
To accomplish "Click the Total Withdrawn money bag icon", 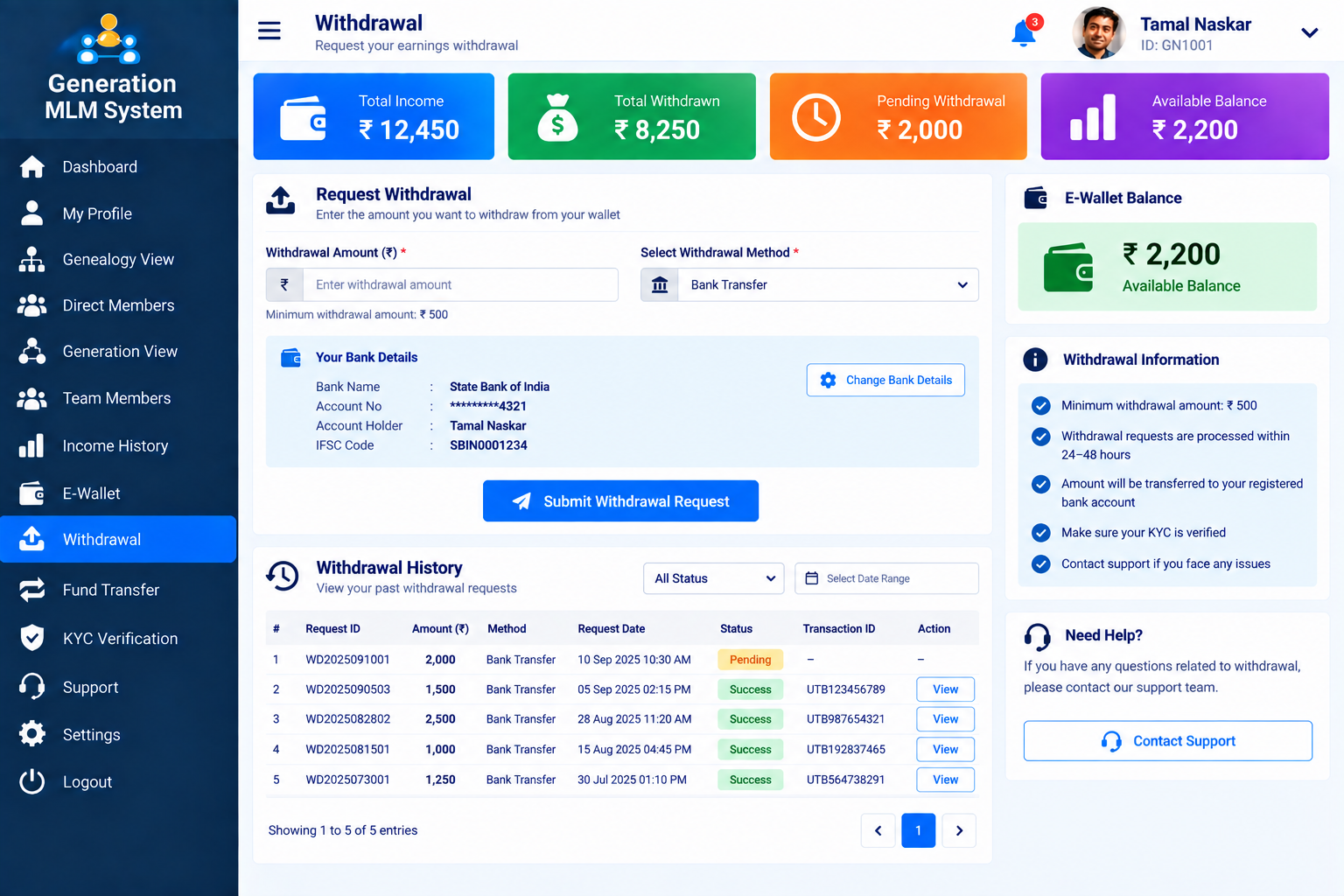I will [x=557, y=117].
